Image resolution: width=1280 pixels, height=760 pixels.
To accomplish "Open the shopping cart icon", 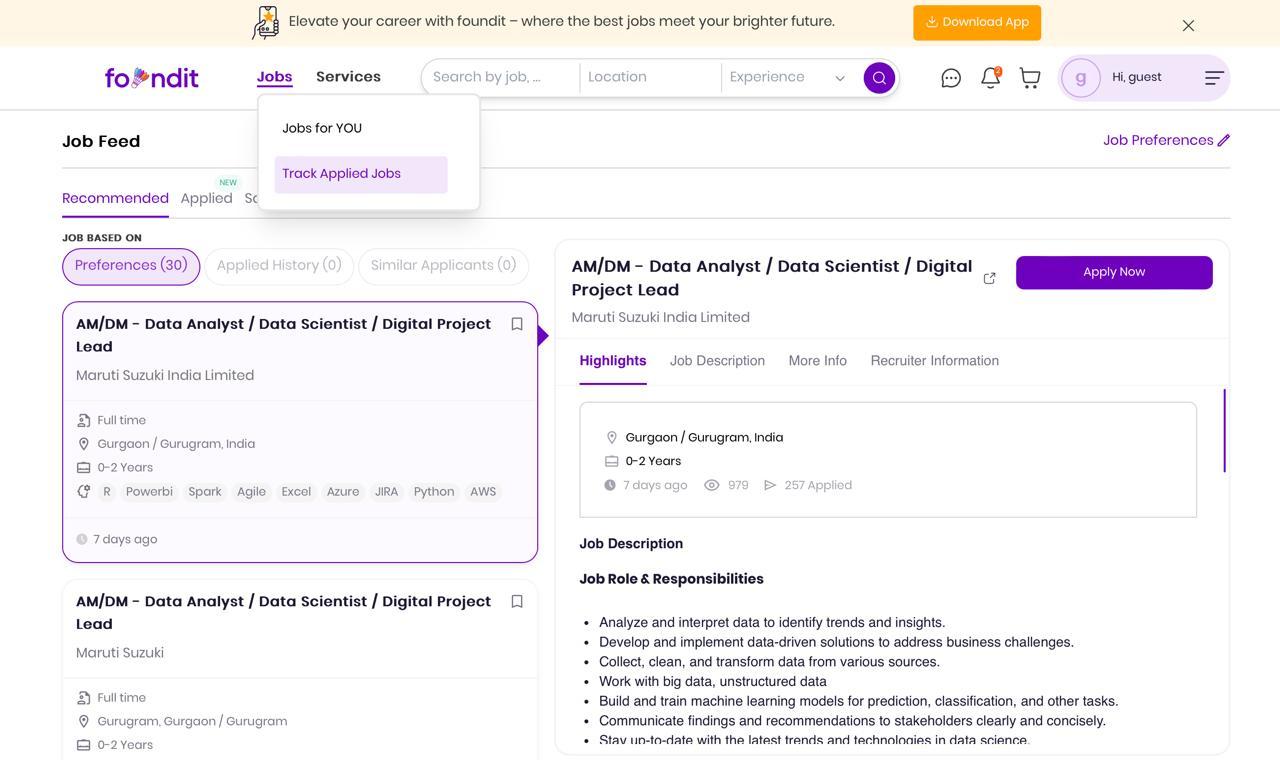I will pyautogui.click(x=1030, y=78).
